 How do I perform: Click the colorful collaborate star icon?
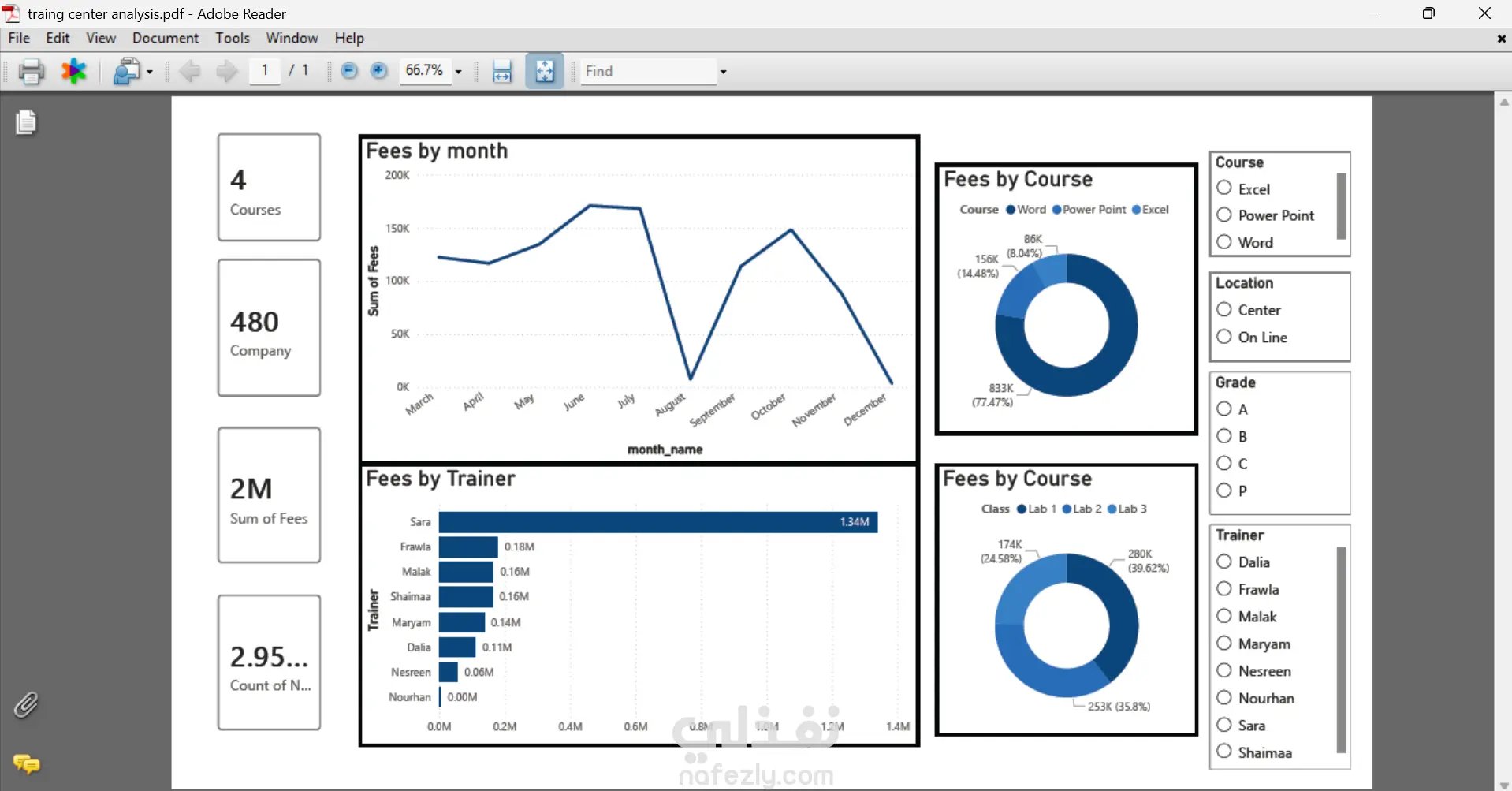coord(74,72)
